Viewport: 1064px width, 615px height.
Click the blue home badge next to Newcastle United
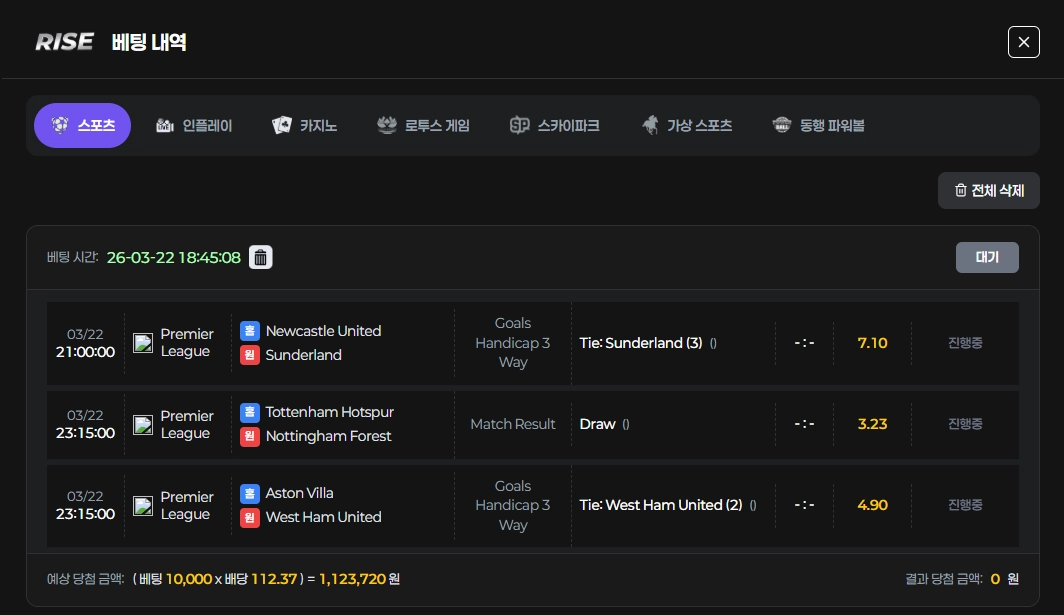(250, 331)
